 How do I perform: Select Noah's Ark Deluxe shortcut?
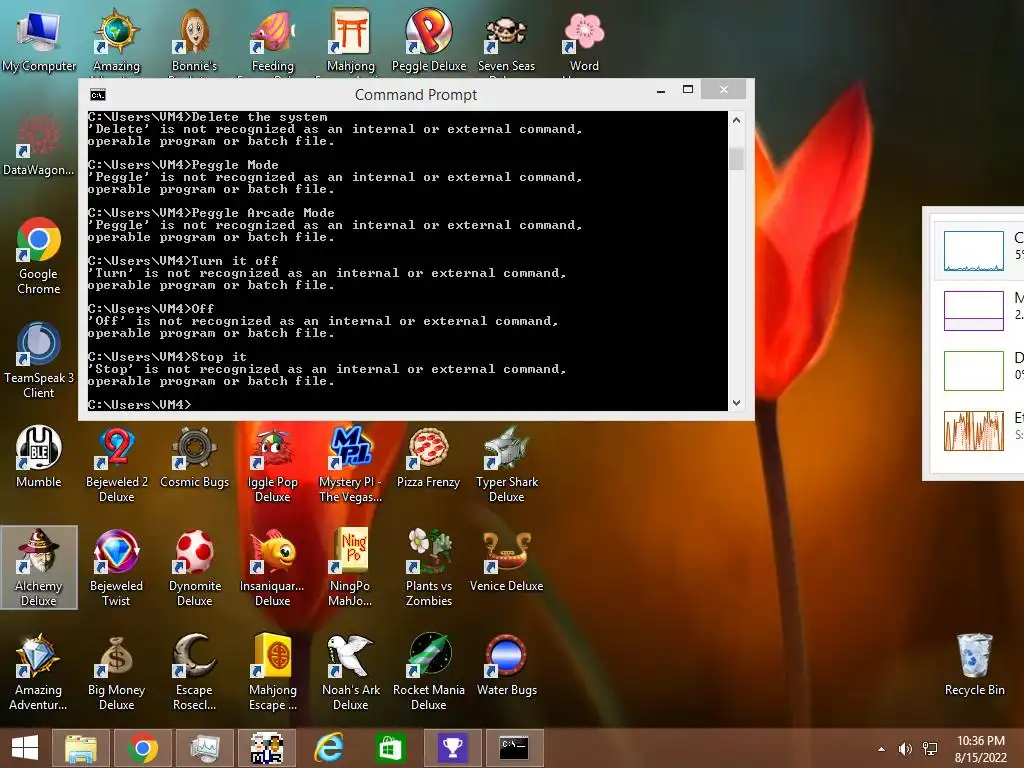[350, 672]
